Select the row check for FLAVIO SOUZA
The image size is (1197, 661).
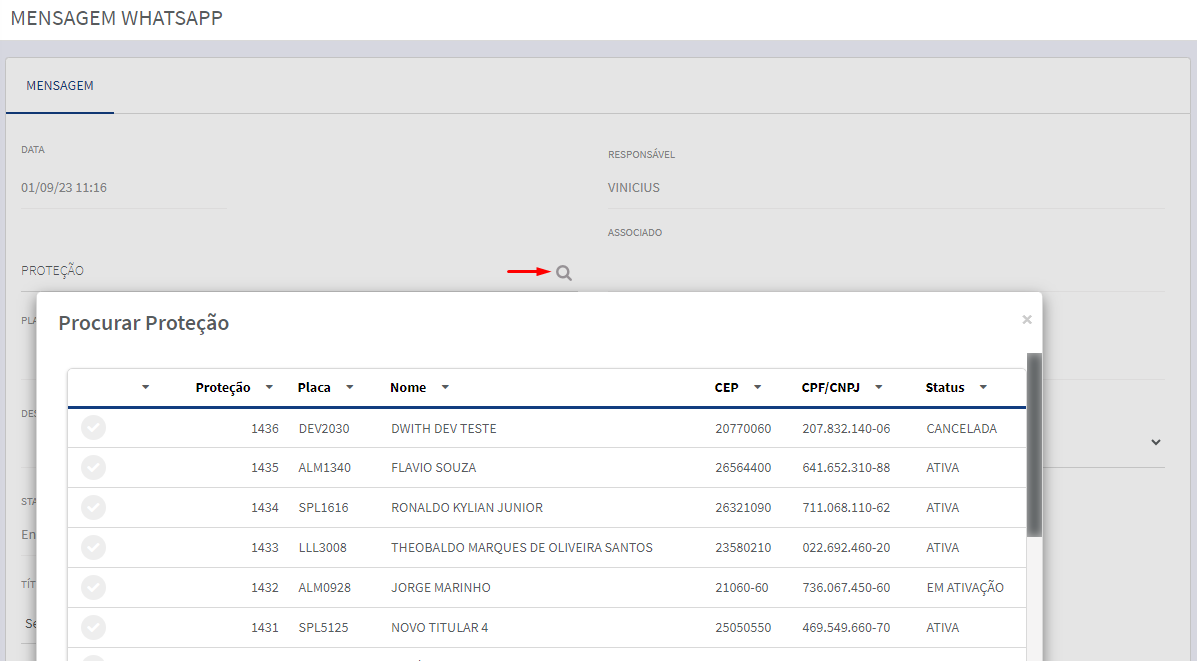[x=93, y=467]
